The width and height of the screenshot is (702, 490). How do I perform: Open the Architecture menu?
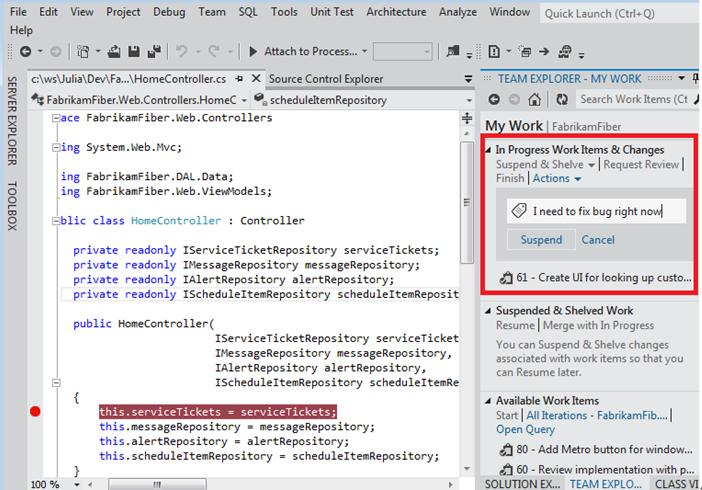click(396, 12)
